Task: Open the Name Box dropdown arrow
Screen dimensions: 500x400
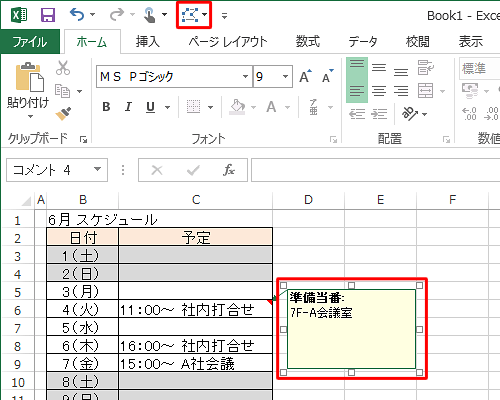Action: 97,169
